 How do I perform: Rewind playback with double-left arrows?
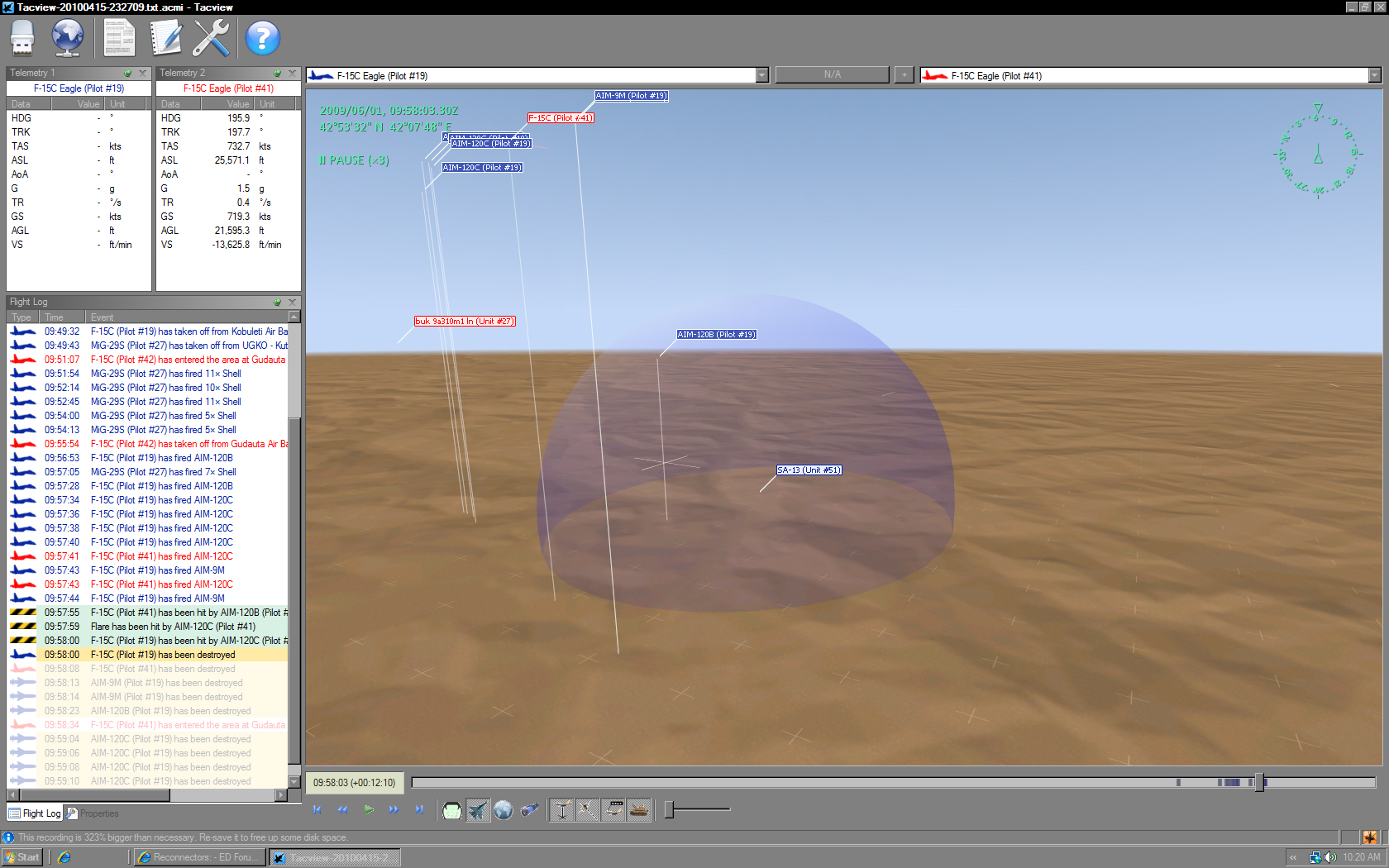coord(342,810)
